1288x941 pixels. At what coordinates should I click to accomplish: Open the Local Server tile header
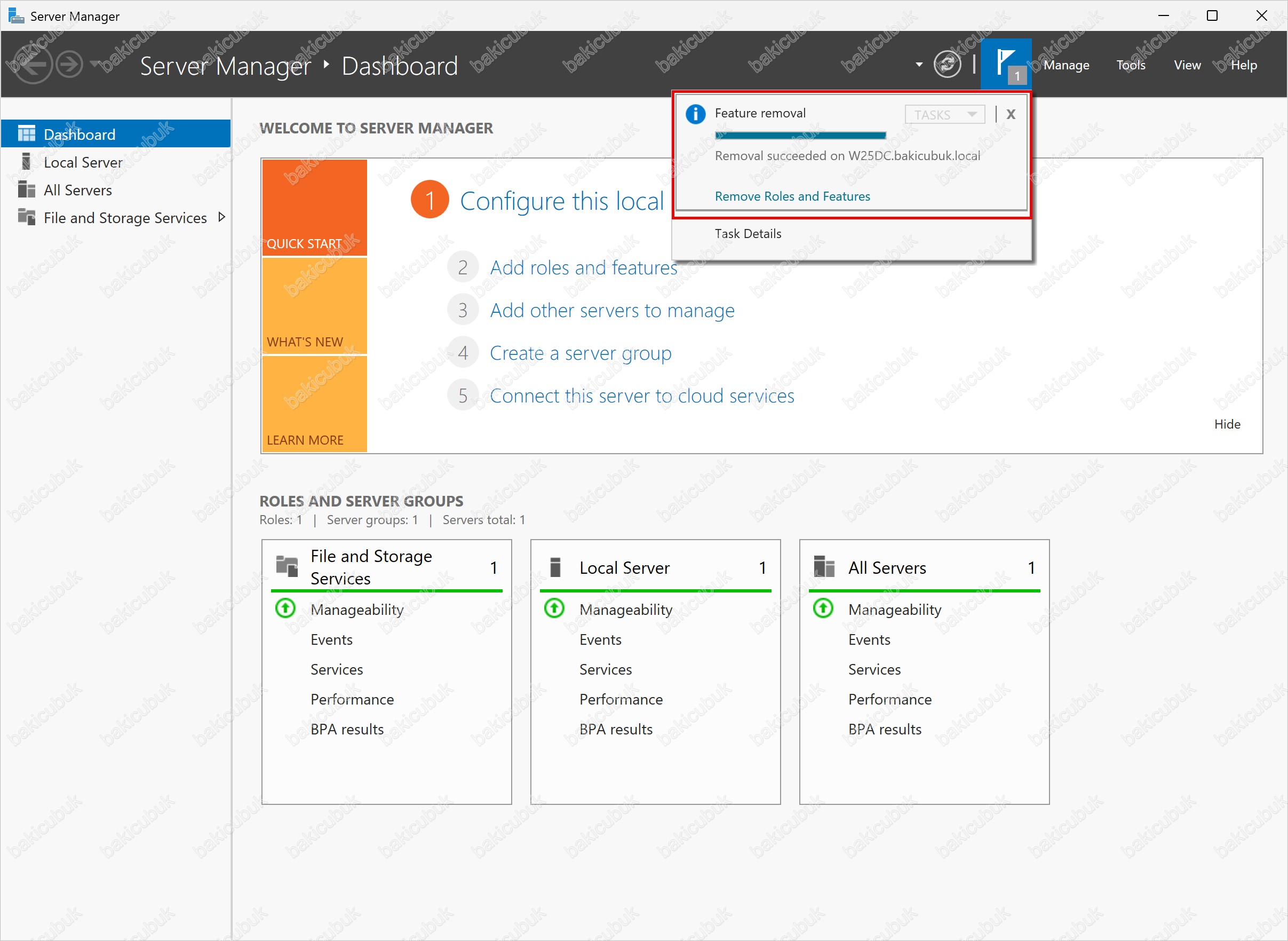tap(655, 567)
